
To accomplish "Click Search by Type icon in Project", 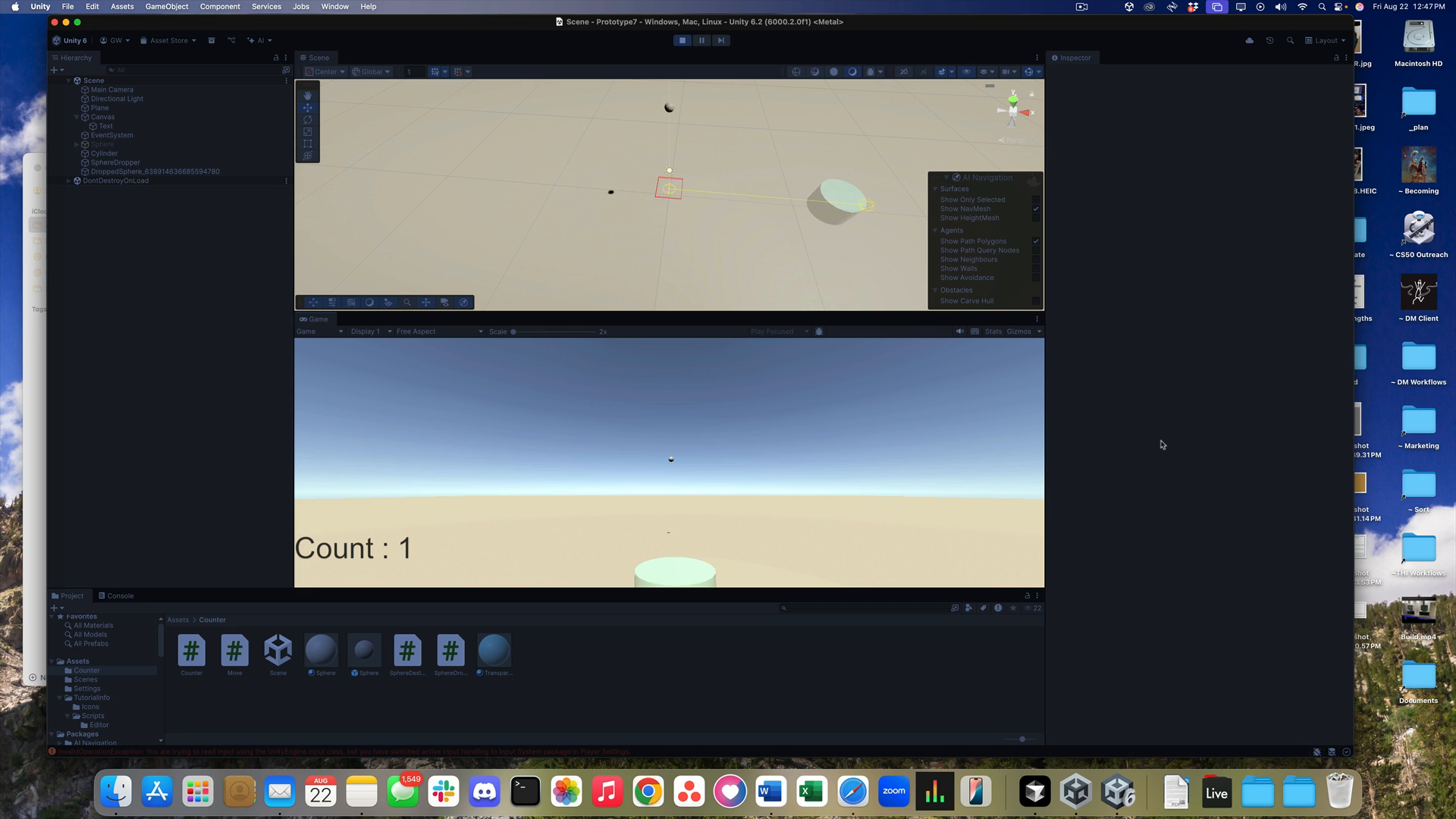I will (x=969, y=607).
